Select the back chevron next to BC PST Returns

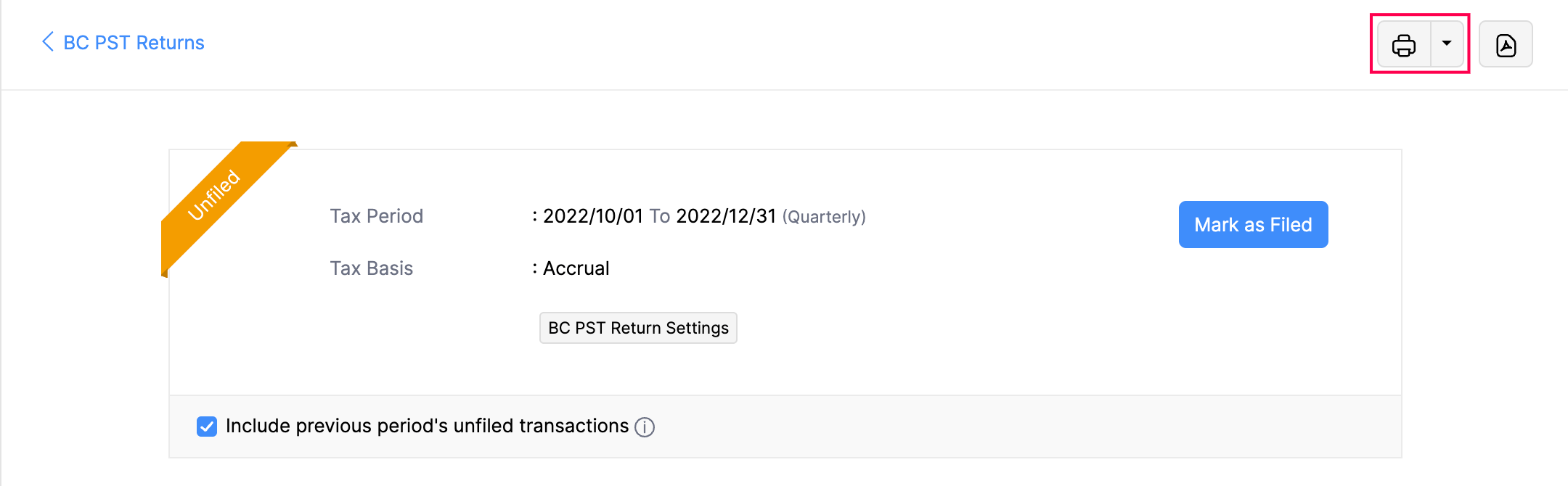coord(47,42)
